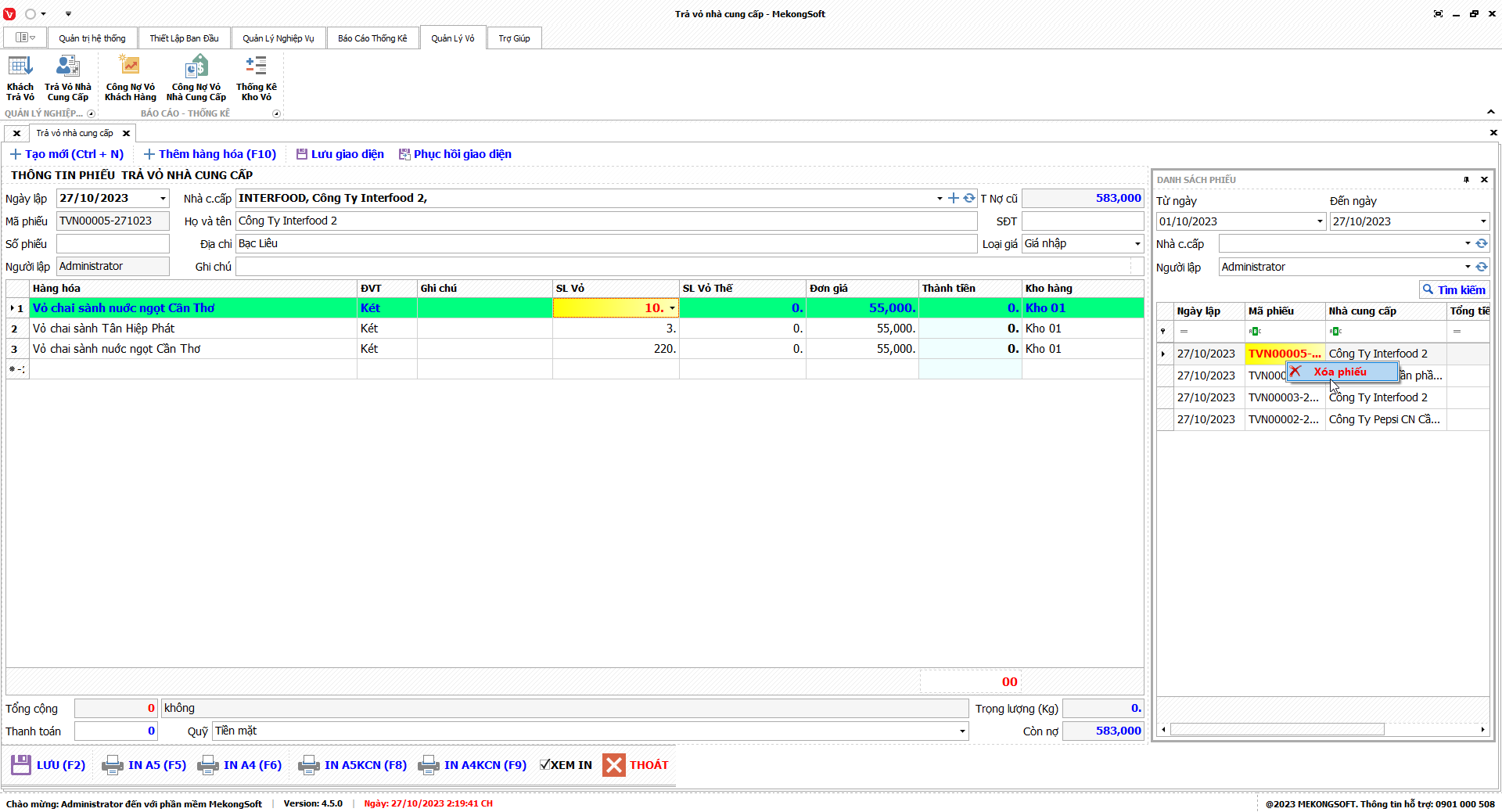Open Công Nợ Vỏ Khách Hàng report
This screenshot has width=1502, height=812.
tap(130, 77)
